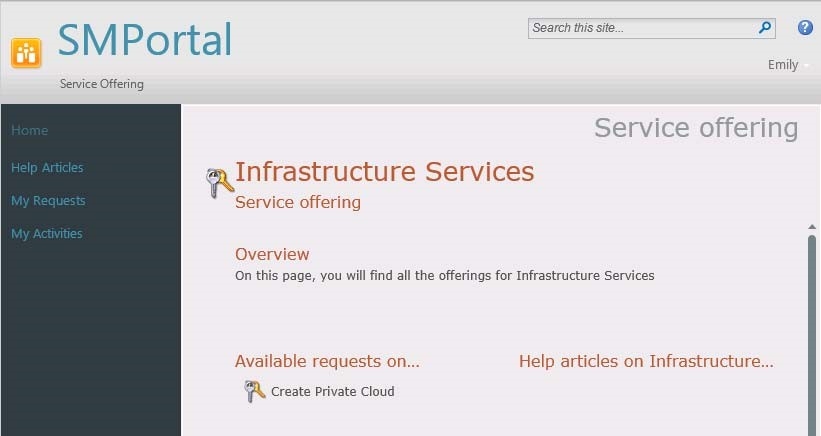Click the overview description sentence
This screenshot has width=821, height=436.
click(445, 276)
